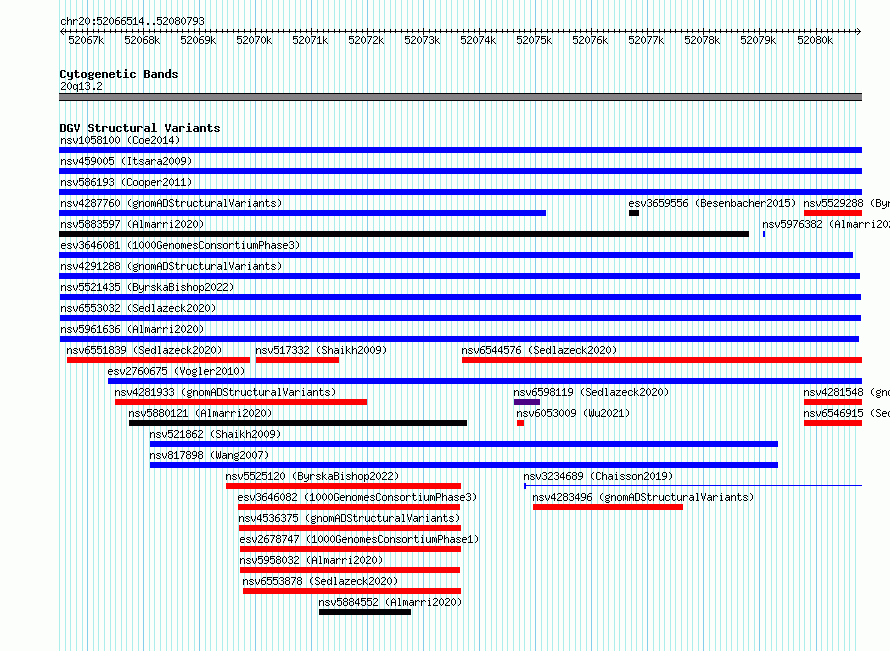This screenshot has width=890, height=651.
Task: Select the nsv3234689 (Chaisson2019) label
Action: [598, 476]
